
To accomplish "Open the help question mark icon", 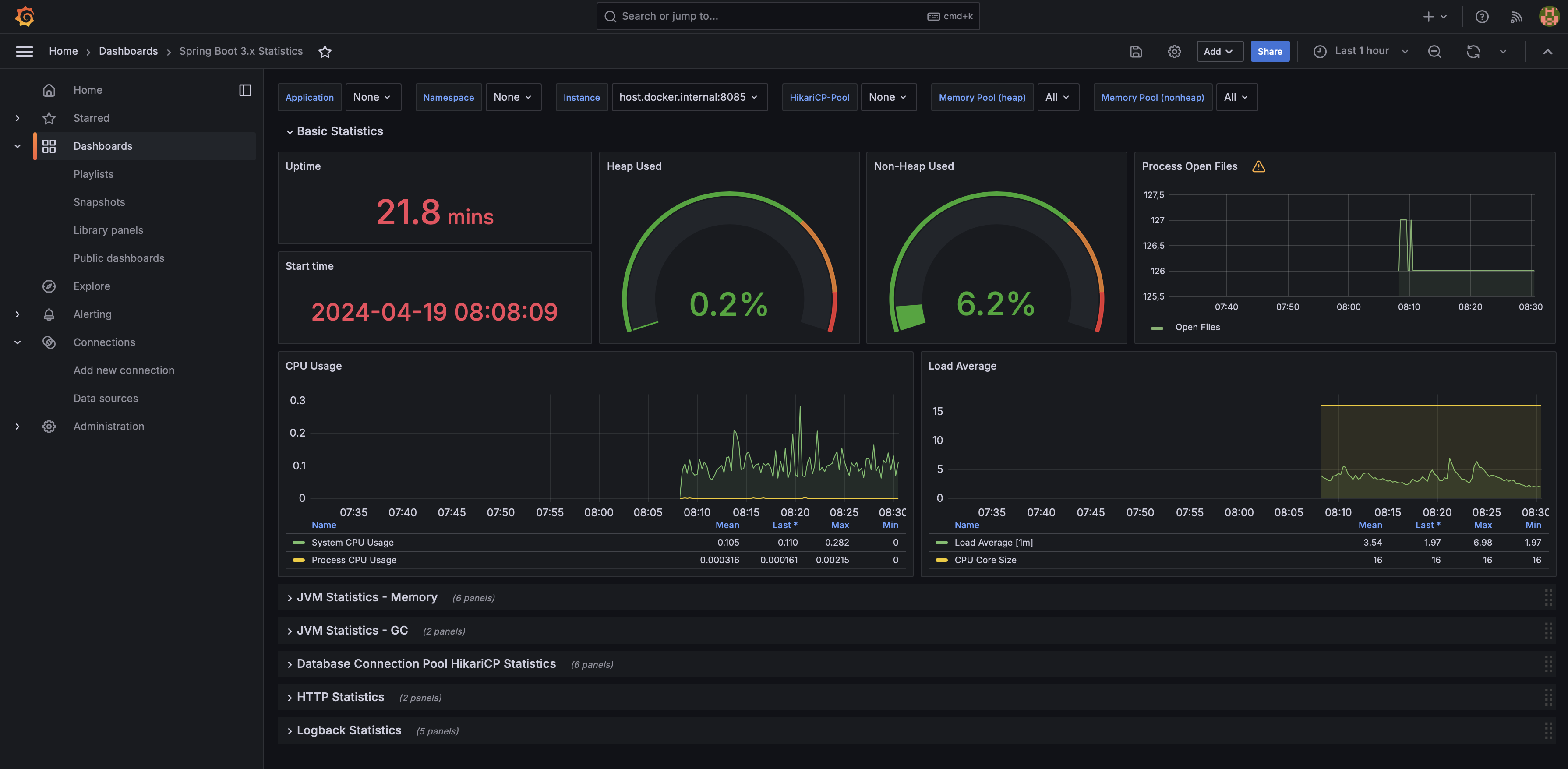I will coord(1482,17).
